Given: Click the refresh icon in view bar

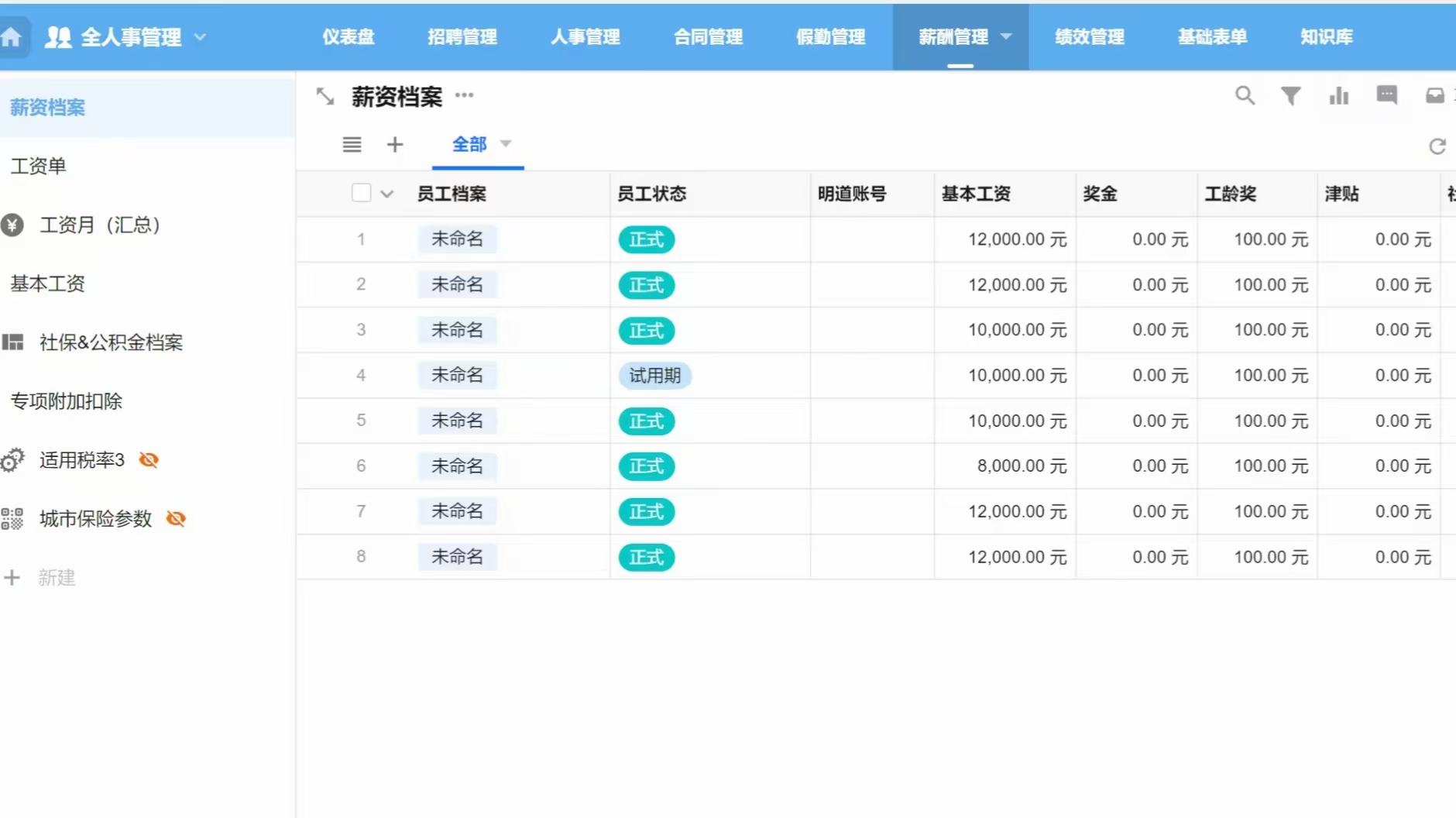Looking at the screenshot, I should (x=1437, y=146).
